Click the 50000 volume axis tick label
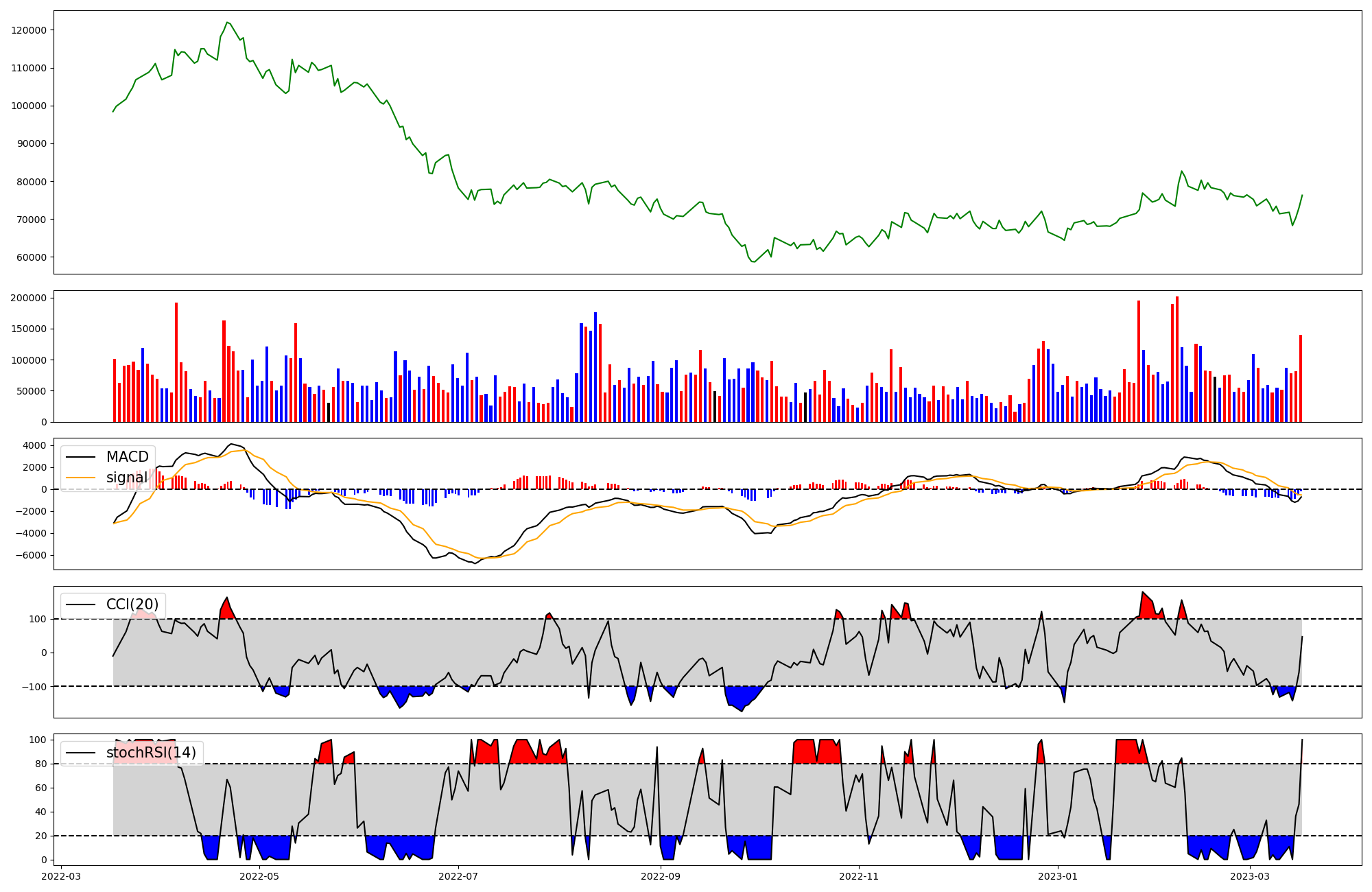This screenshot has height=892, width=1372. [32, 391]
